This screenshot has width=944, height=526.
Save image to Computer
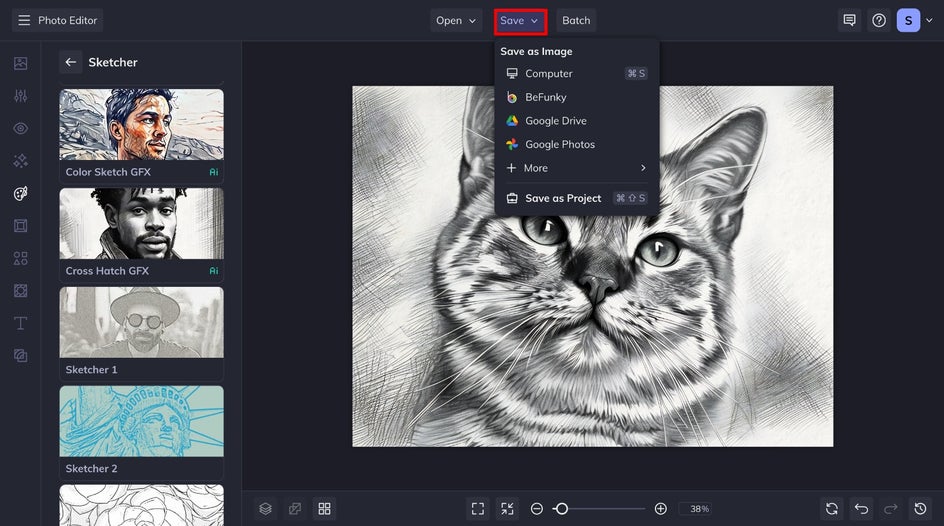click(x=576, y=73)
